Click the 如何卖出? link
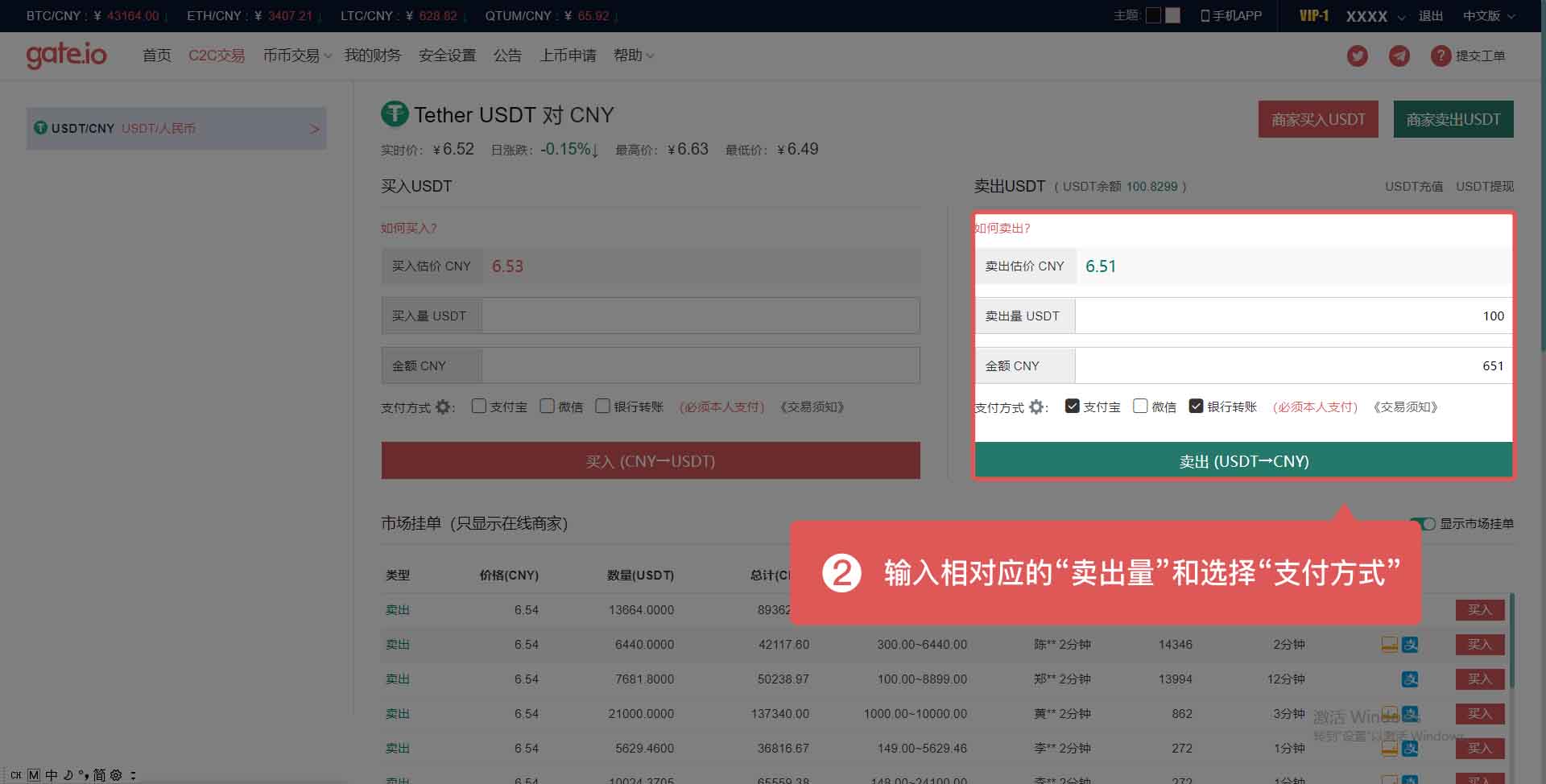 click(1002, 228)
